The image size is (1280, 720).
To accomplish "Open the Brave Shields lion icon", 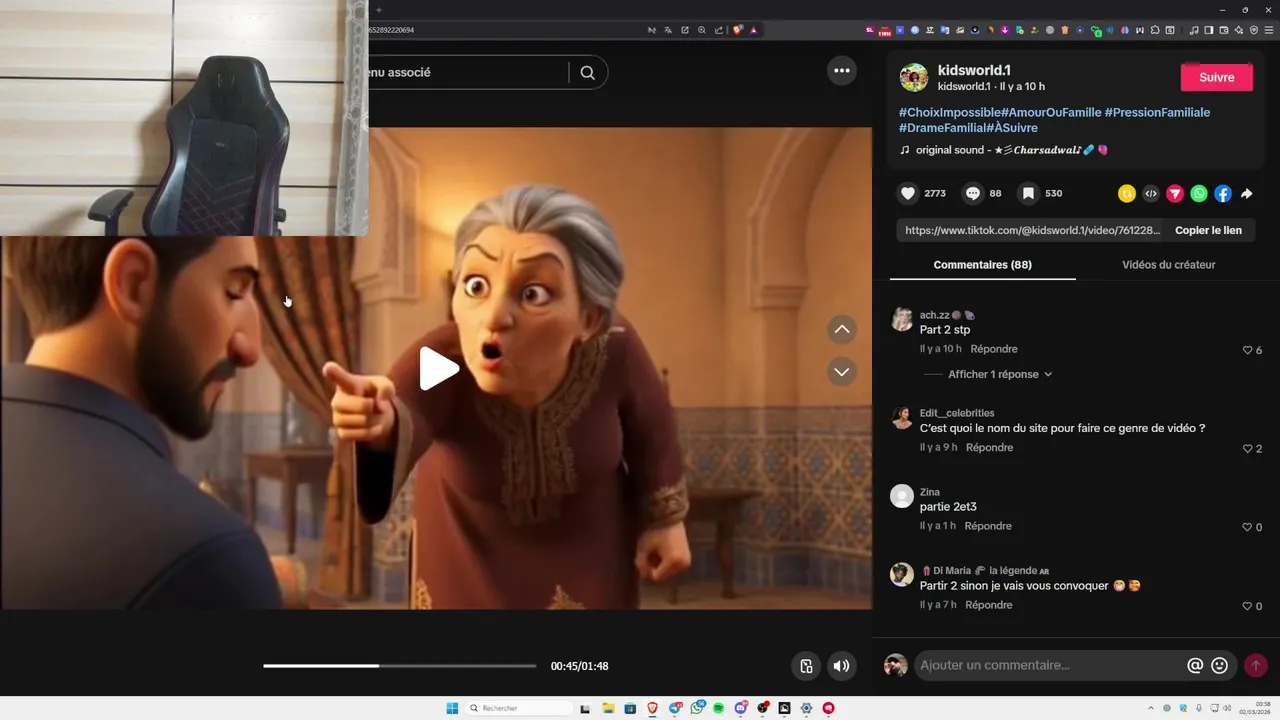I will 738,30.
